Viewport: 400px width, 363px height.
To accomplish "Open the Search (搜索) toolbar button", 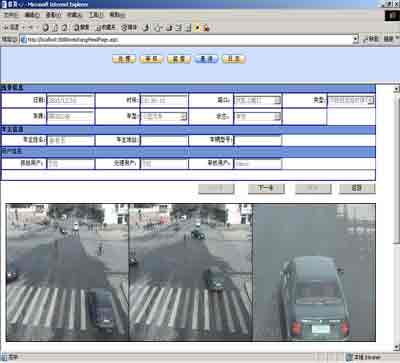I will point(81,28).
